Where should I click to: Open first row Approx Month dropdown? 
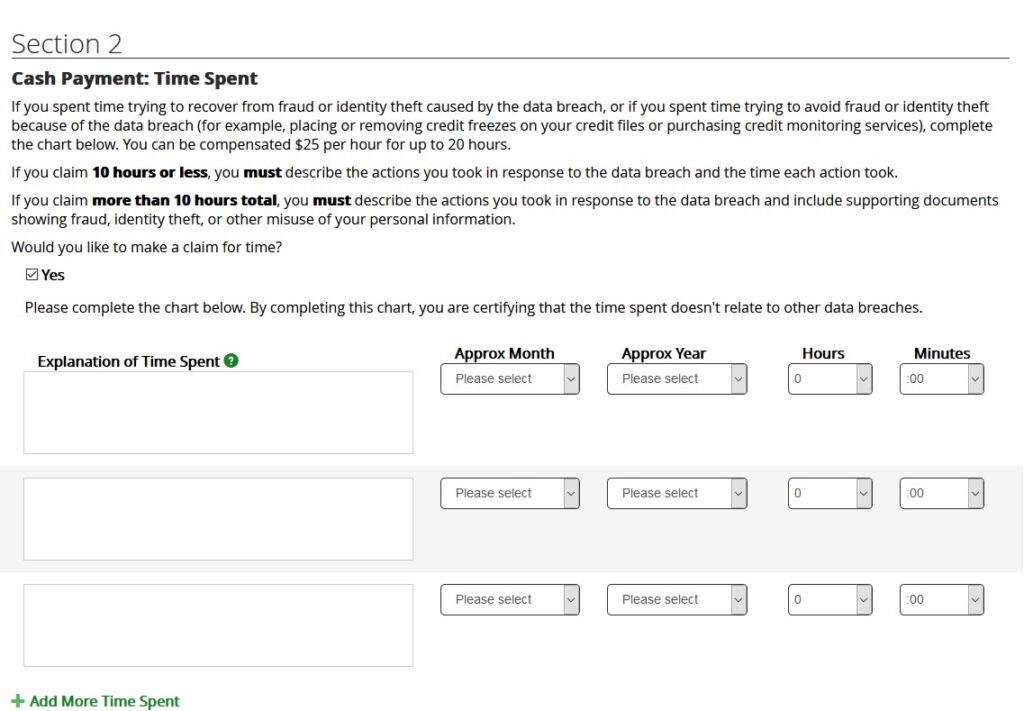click(x=509, y=379)
